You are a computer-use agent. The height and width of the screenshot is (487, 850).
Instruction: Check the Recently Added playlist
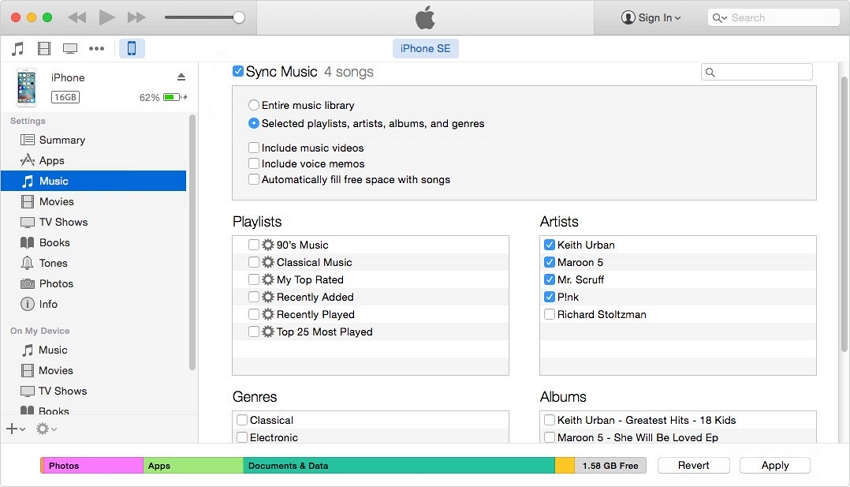click(254, 297)
